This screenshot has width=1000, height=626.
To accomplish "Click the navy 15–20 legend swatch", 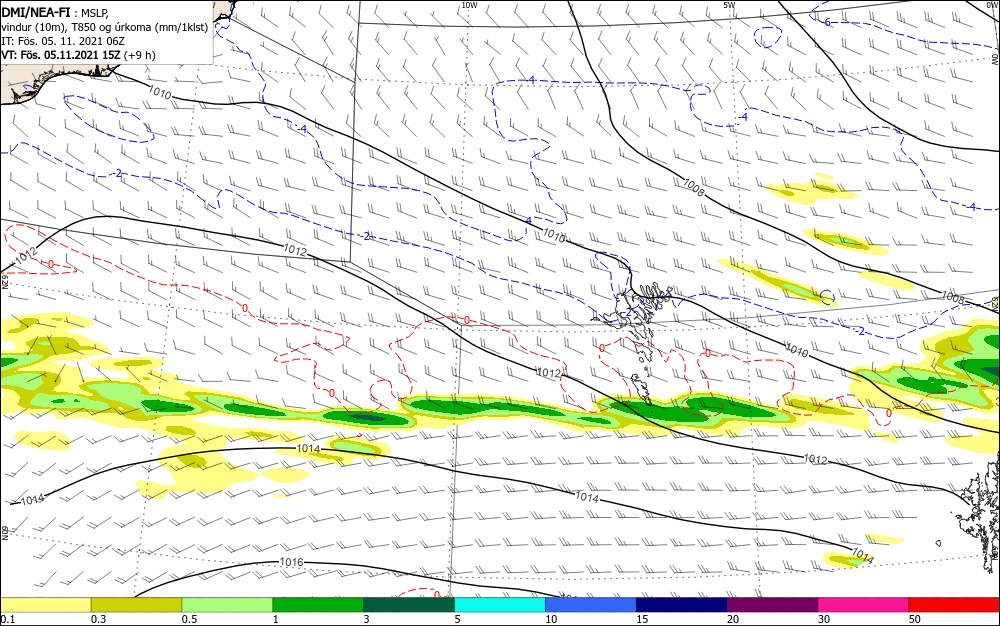I will coord(682,605).
